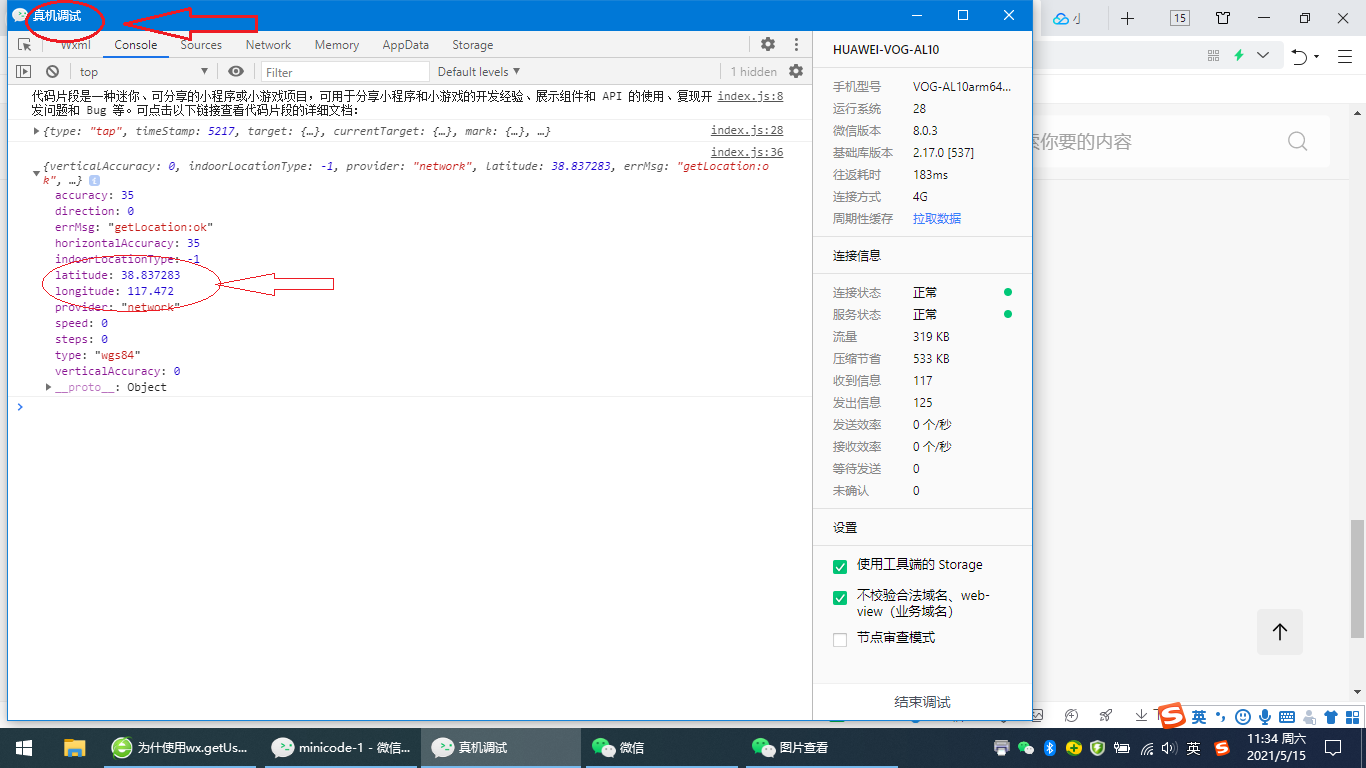
Task: Click the search magnifier in the browser window
Action: pos(1297,141)
